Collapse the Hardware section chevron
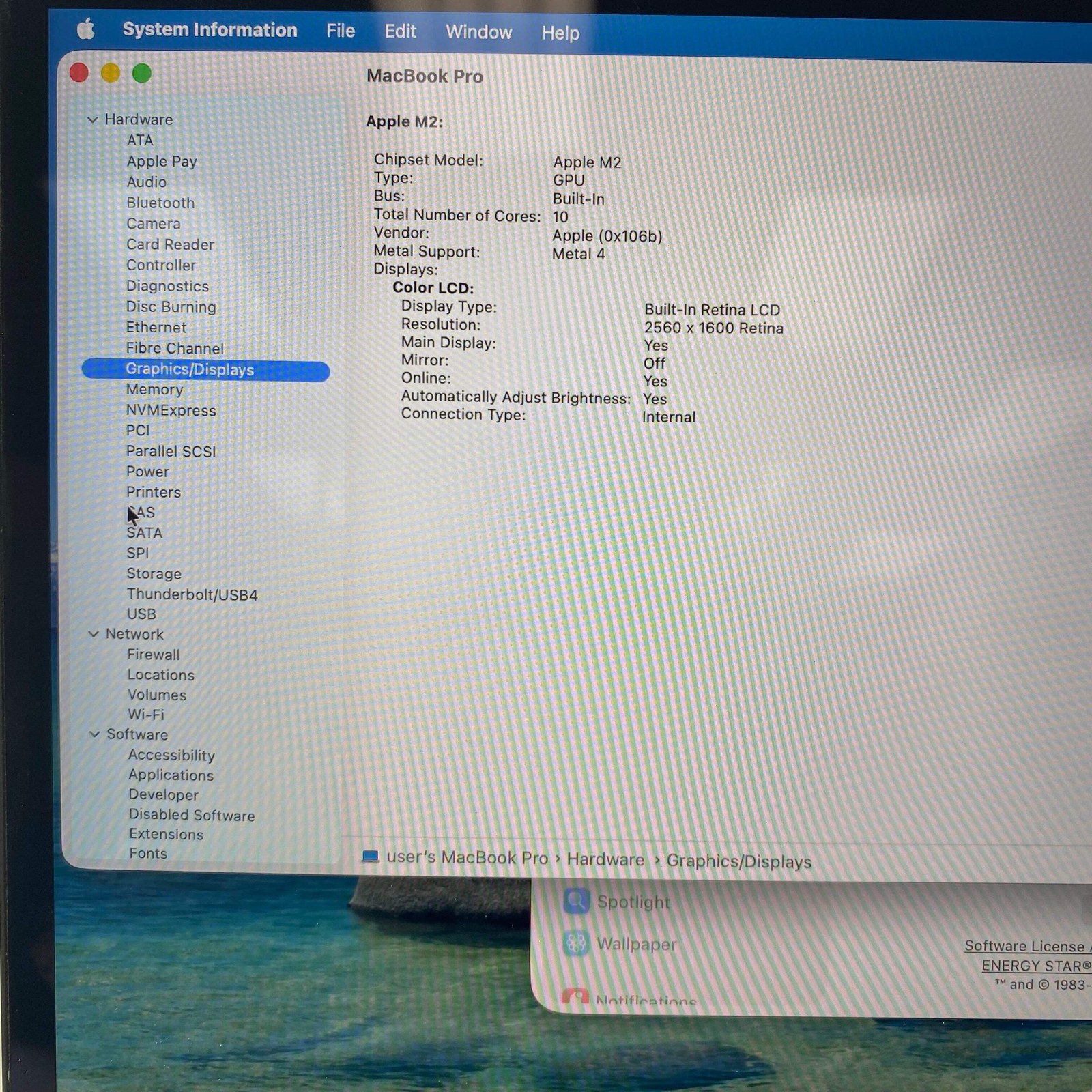 [x=93, y=119]
